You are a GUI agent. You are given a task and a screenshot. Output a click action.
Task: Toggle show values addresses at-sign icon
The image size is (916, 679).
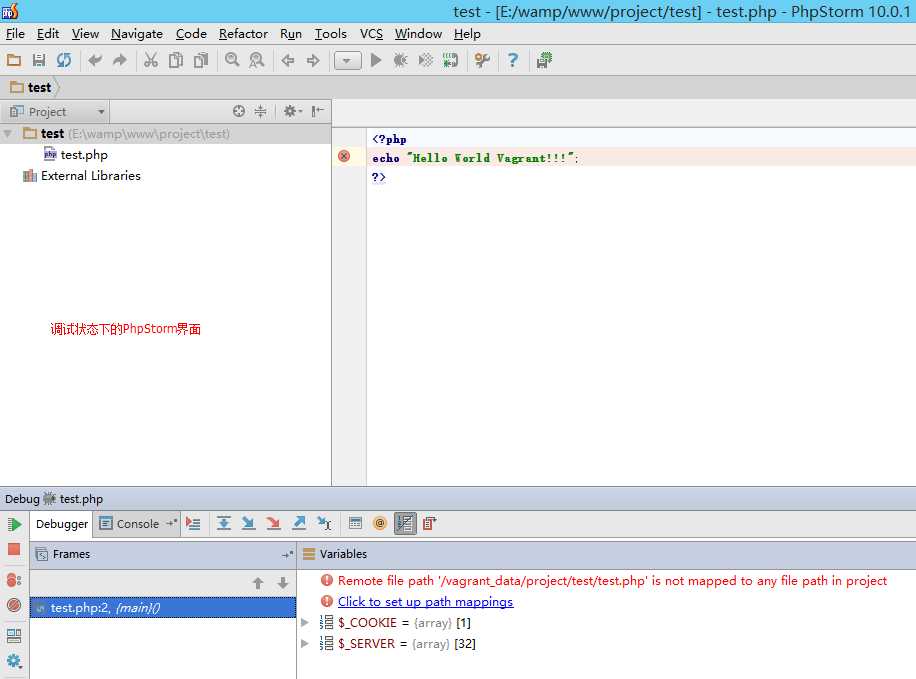pyautogui.click(x=380, y=523)
